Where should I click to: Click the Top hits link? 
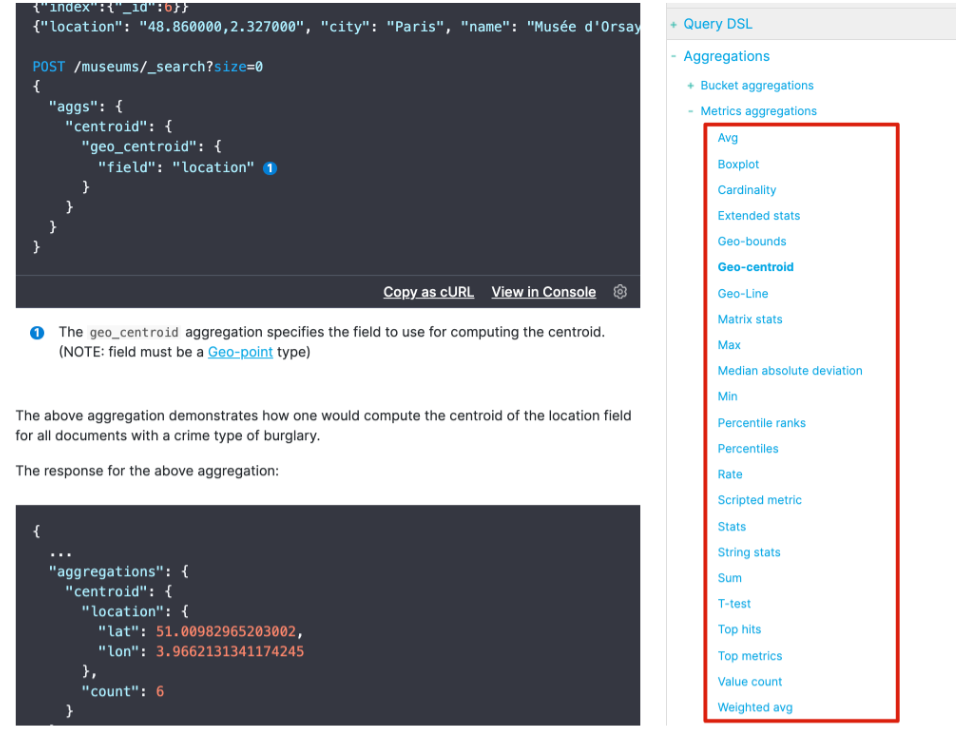point(739,629)
